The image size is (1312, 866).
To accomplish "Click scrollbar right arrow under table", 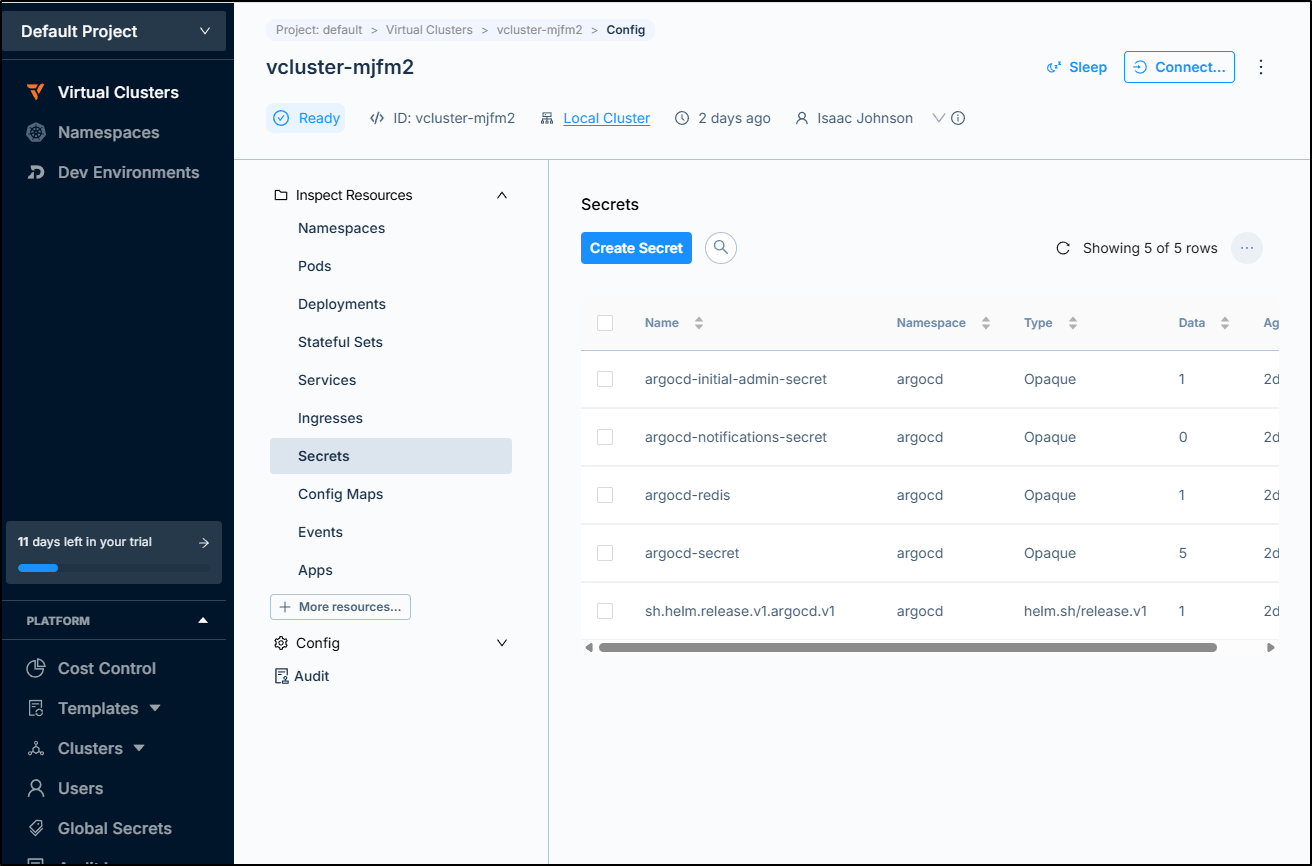I will coord(1271,648).
